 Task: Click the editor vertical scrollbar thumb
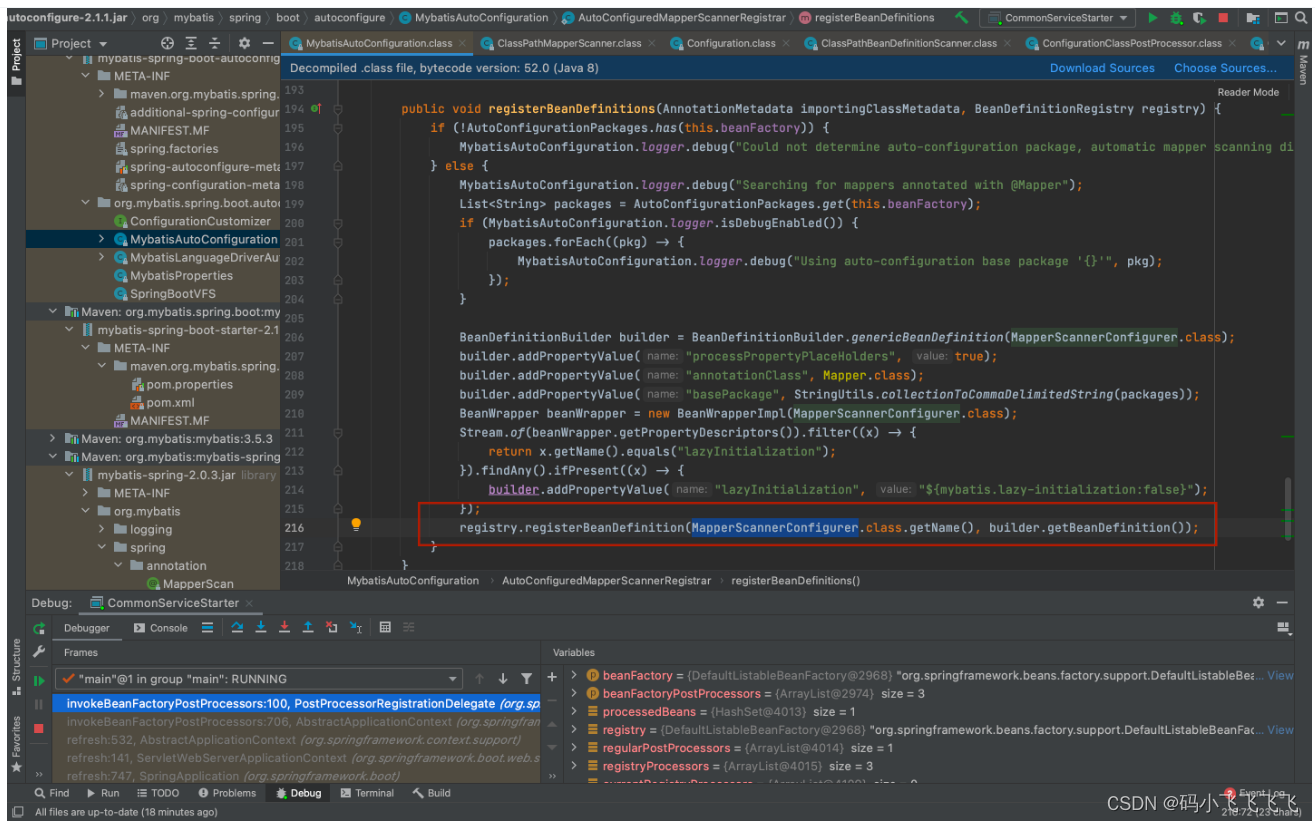[1289, 511]
